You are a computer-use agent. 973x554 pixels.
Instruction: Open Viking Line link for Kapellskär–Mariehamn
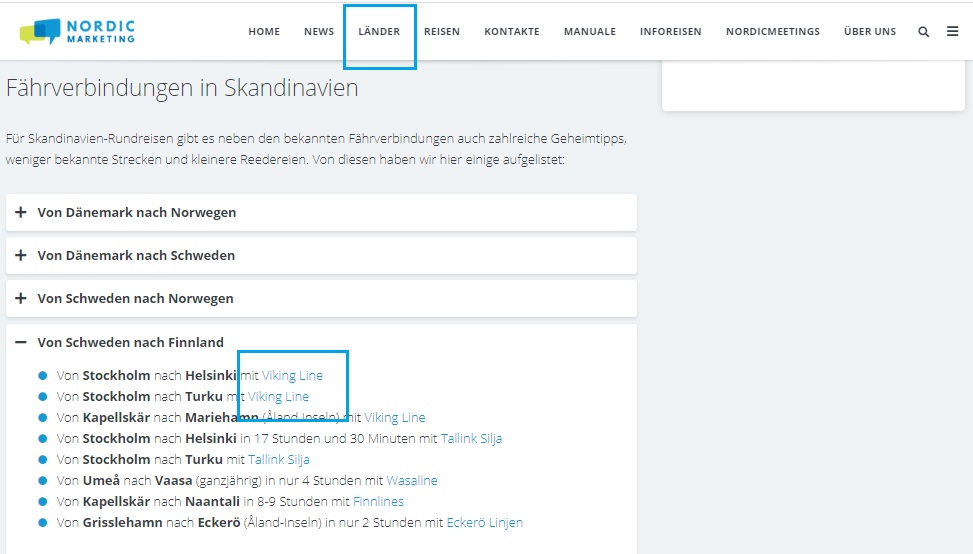(x=395, y=418)
